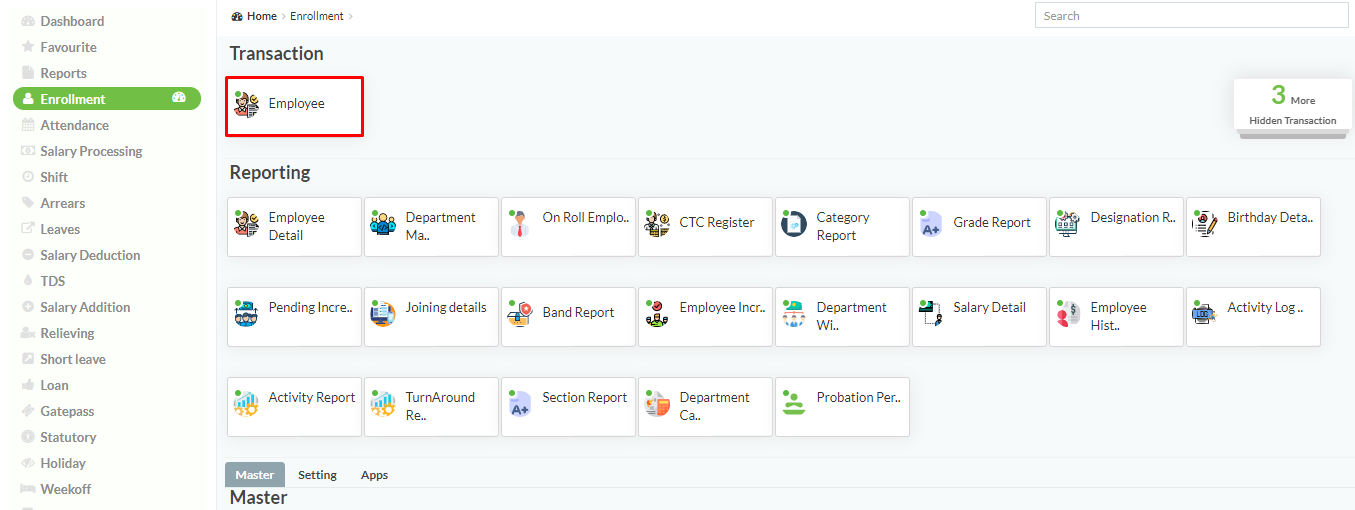
Task: Open Attendance in the sidebar
Action: click(74, 125)
